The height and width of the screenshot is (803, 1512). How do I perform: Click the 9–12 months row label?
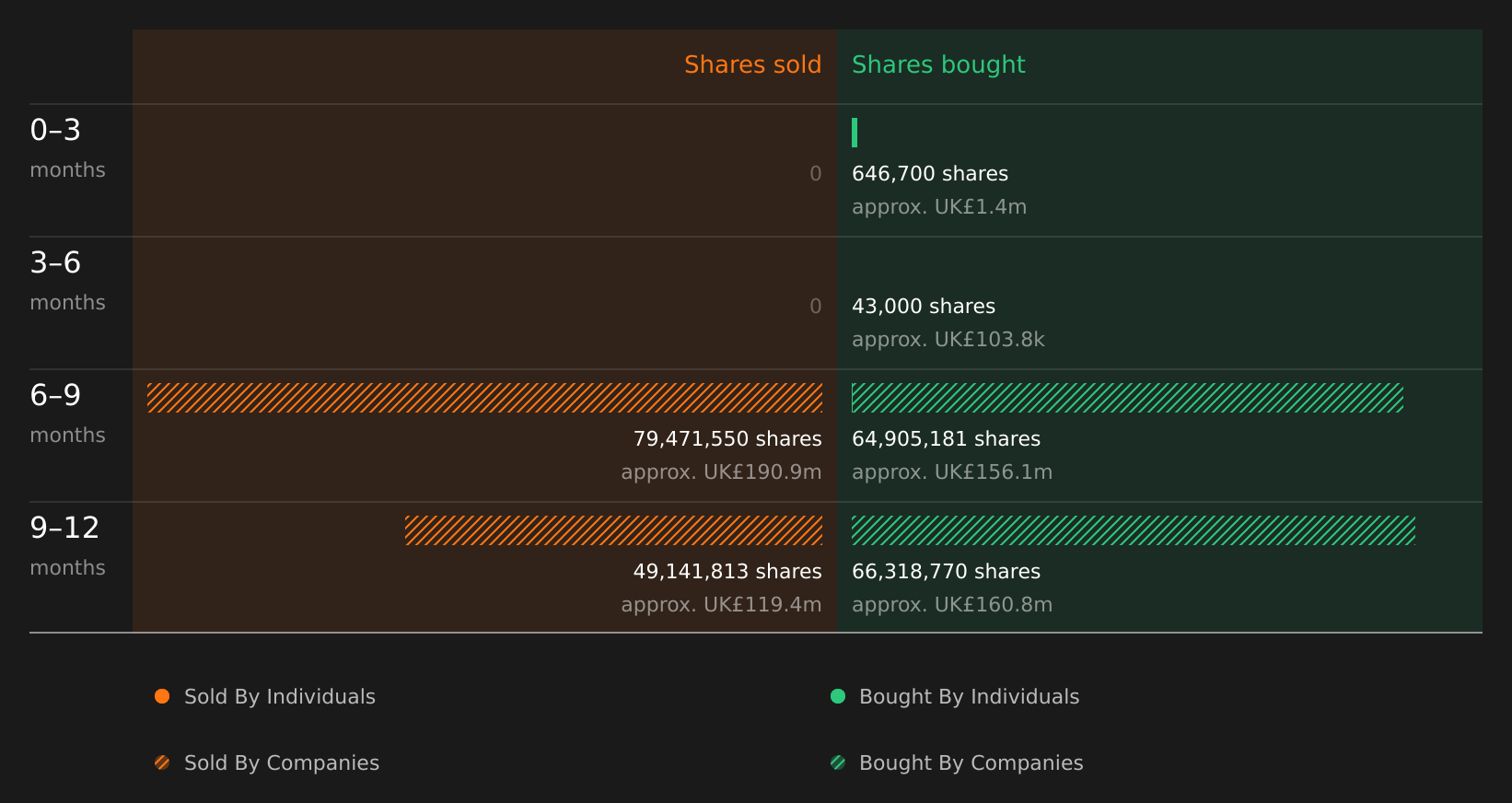pyautogui.click(x=67, y=546)
